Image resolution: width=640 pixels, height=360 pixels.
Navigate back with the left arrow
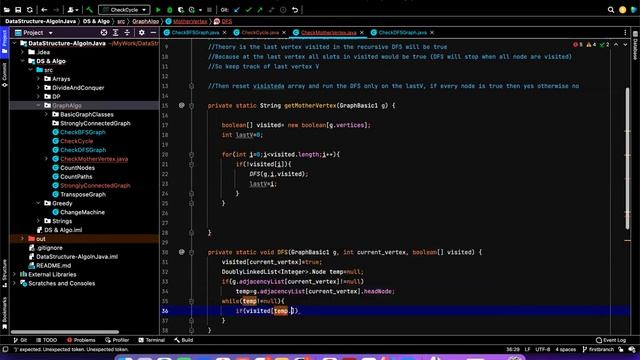tap(44, 10)
